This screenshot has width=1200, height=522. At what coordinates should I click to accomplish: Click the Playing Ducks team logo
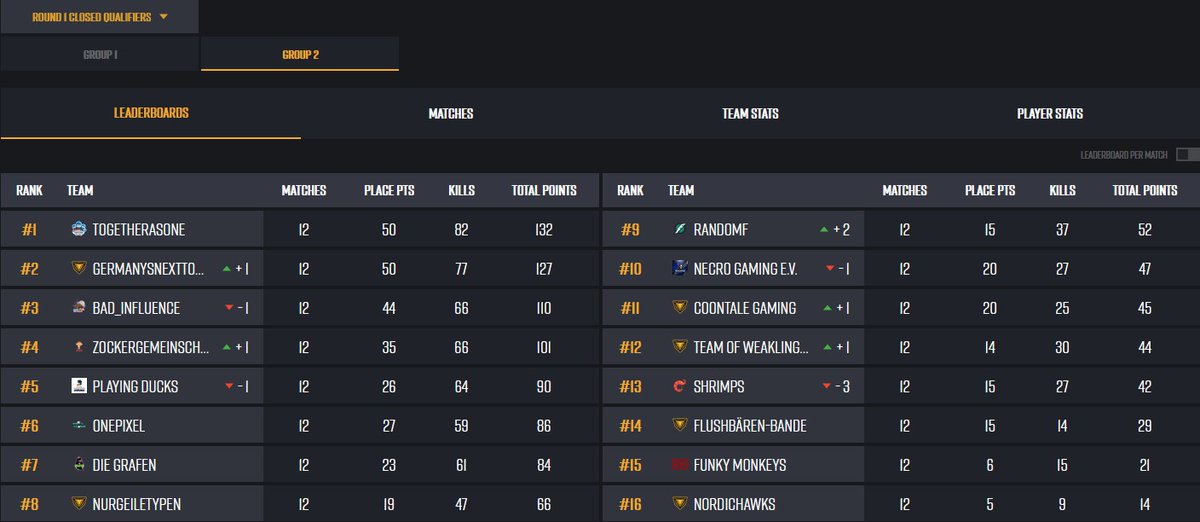pyautogui.click(x=79, y=386)
